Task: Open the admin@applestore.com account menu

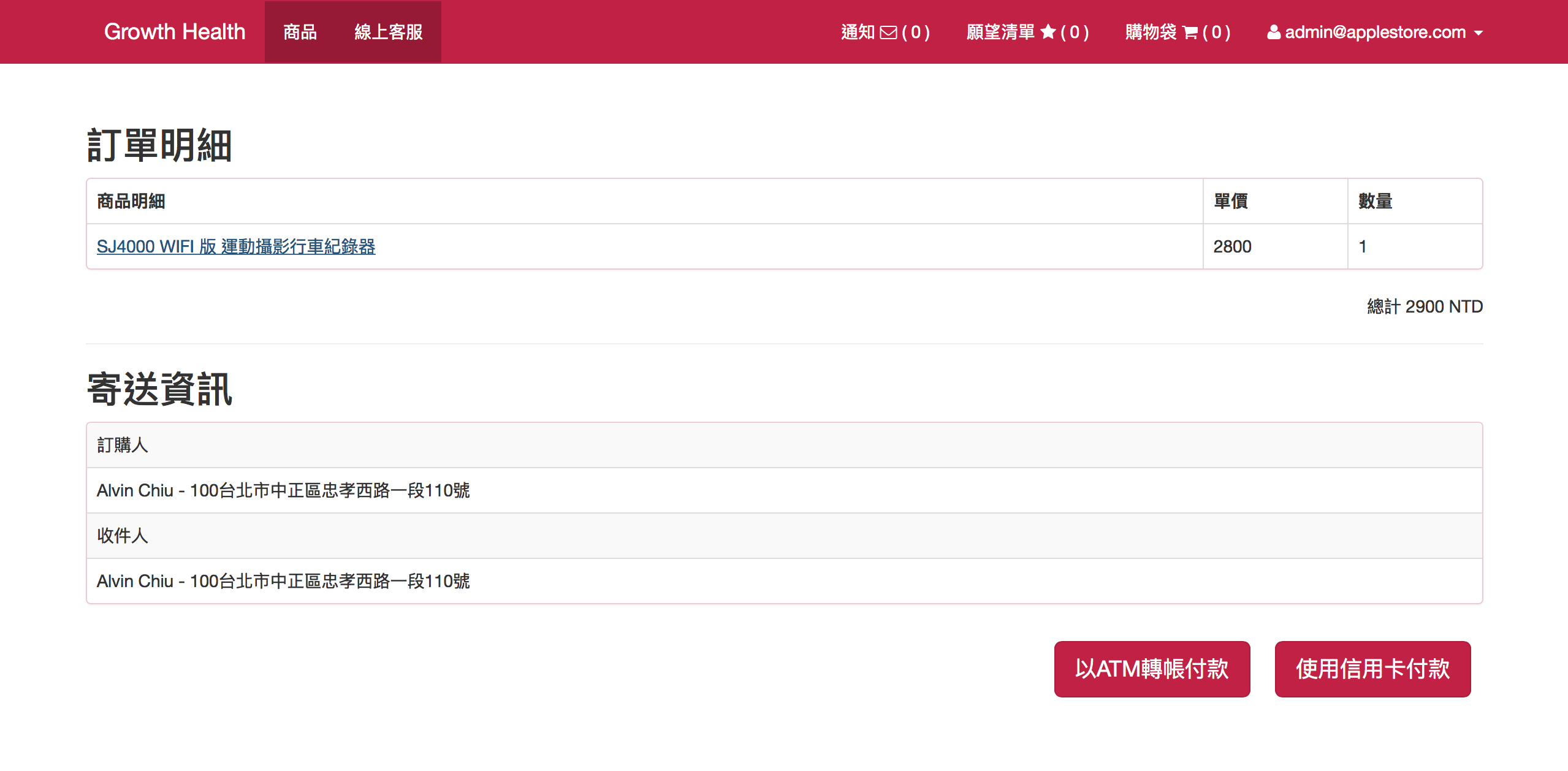Action: point(1375,32)
